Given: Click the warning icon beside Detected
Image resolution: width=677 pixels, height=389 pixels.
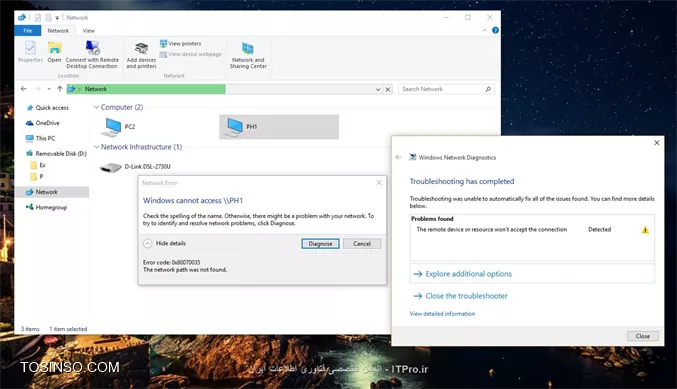Looking at the screenshot, I should pos(645,230).
